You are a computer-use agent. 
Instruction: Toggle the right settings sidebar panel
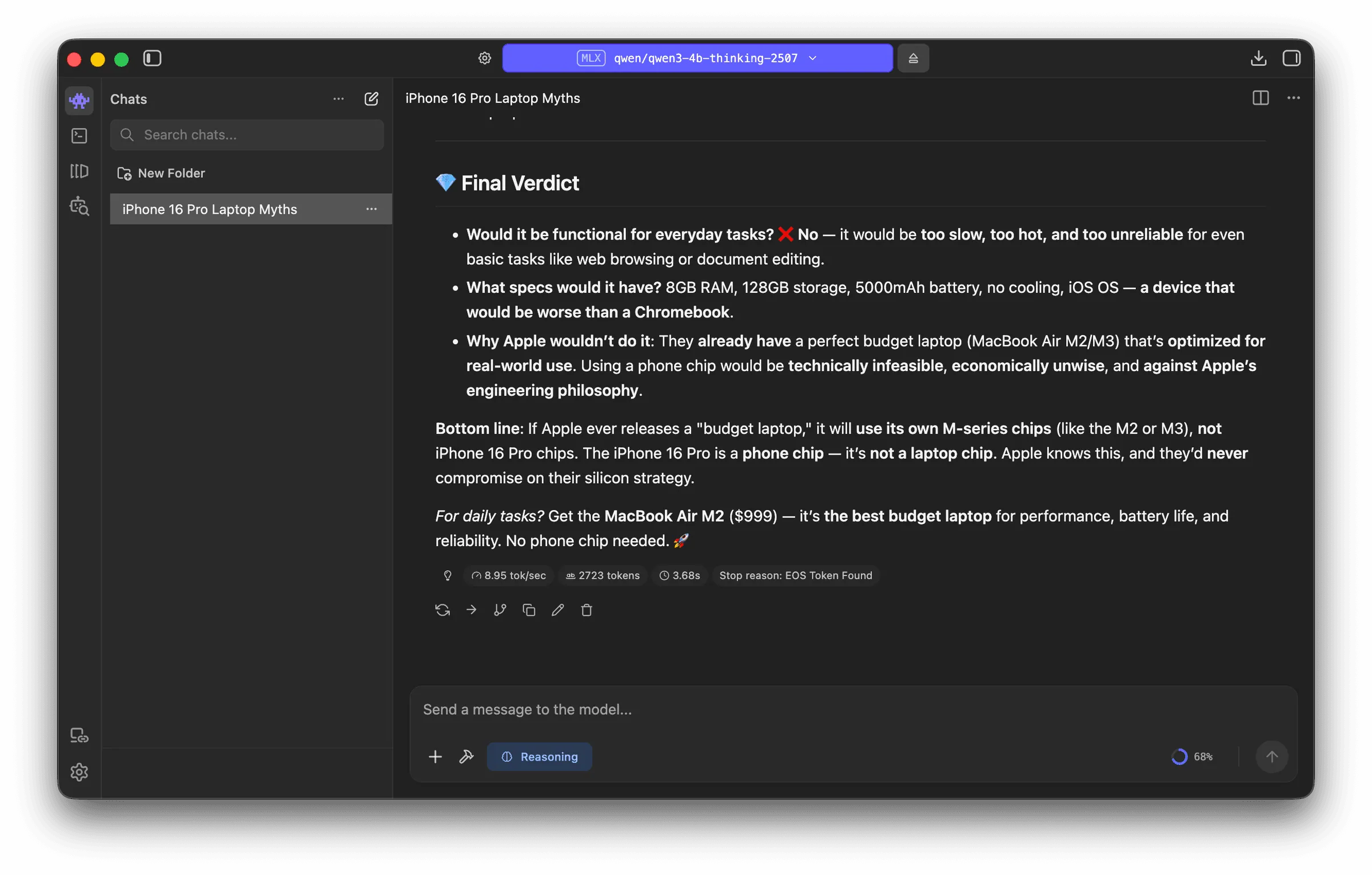point(1291,58)
